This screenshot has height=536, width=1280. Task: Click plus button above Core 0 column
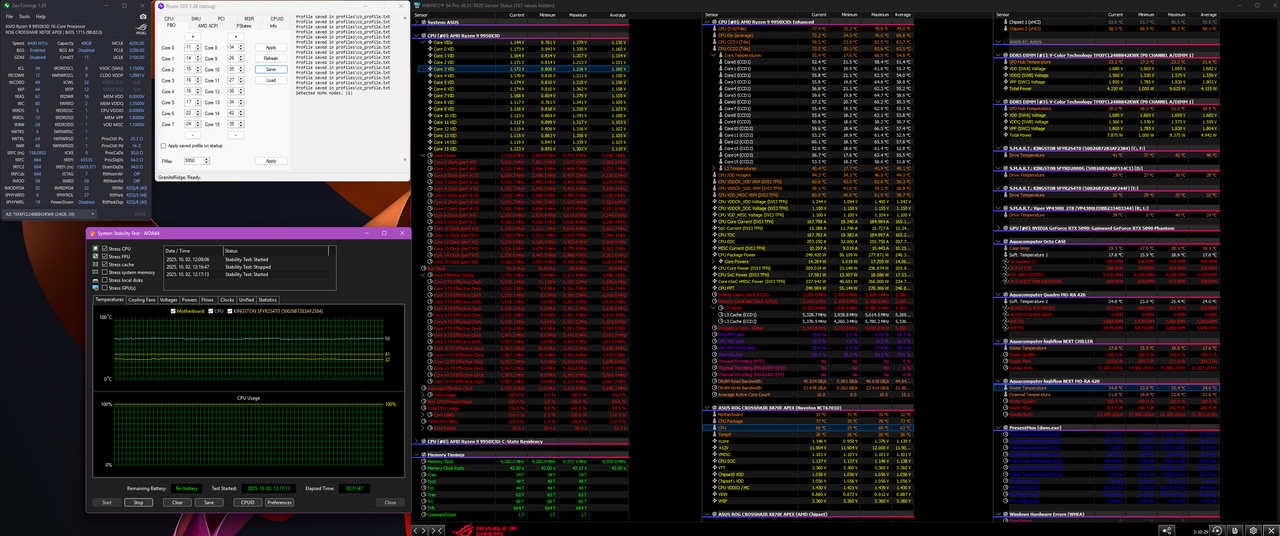[x=193, y=36]
